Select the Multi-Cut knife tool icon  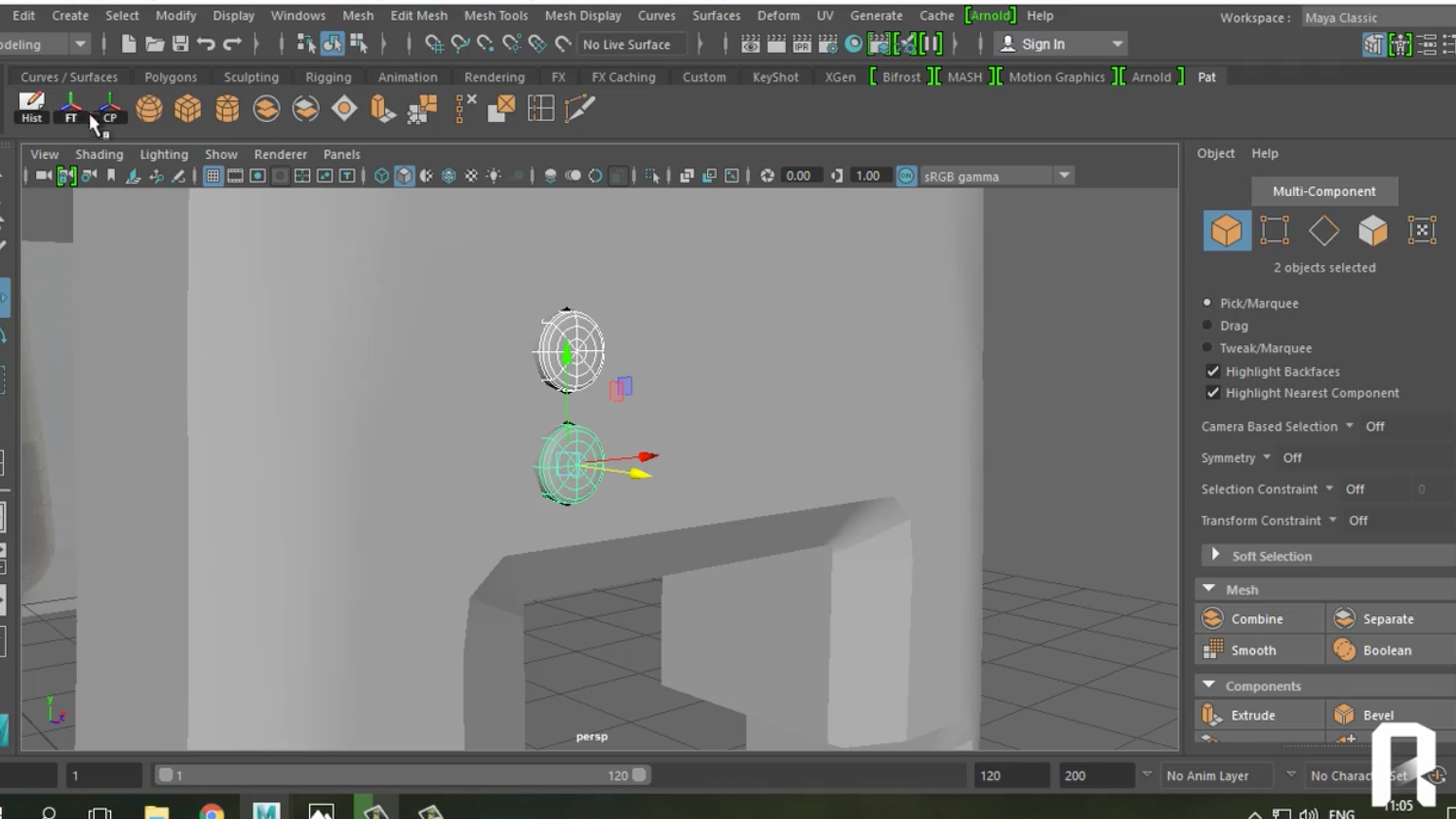click(580, 108)
